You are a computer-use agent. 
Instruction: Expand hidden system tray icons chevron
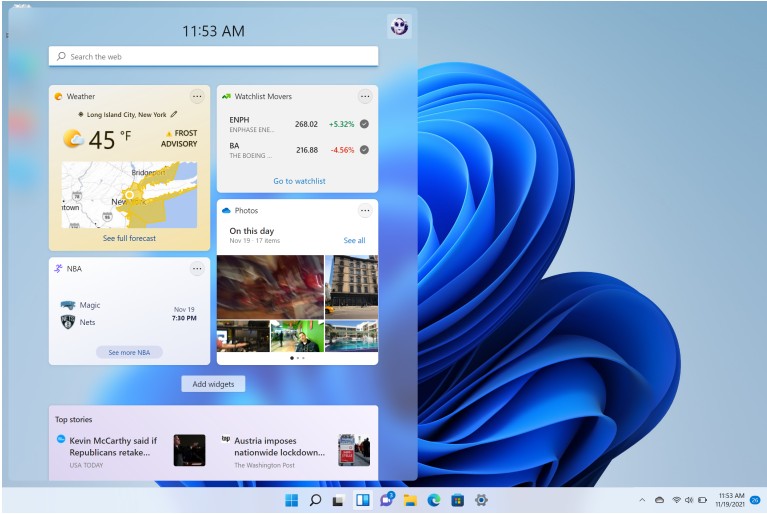pyautogui.click(x=642, y=500)
